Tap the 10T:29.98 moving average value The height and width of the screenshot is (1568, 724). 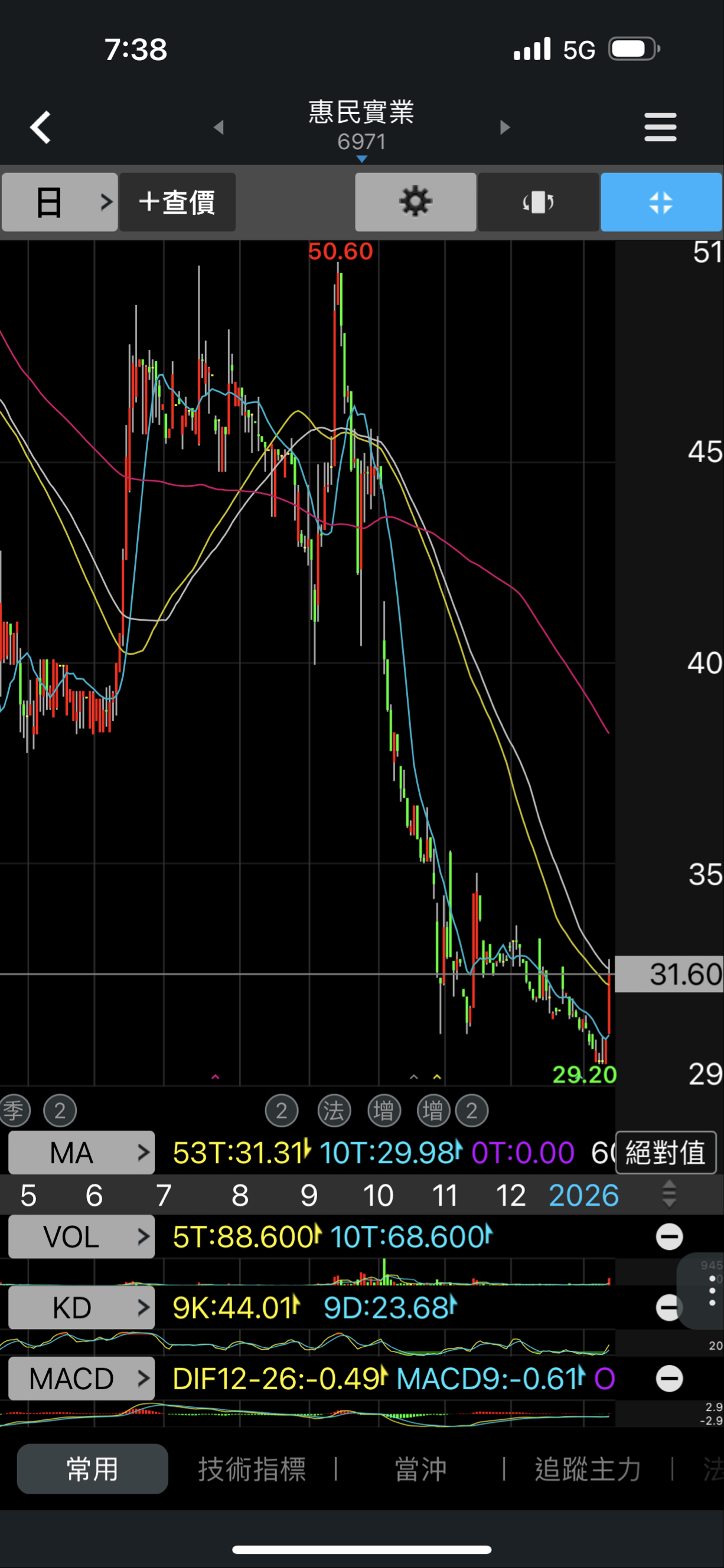click(390, 1153)
